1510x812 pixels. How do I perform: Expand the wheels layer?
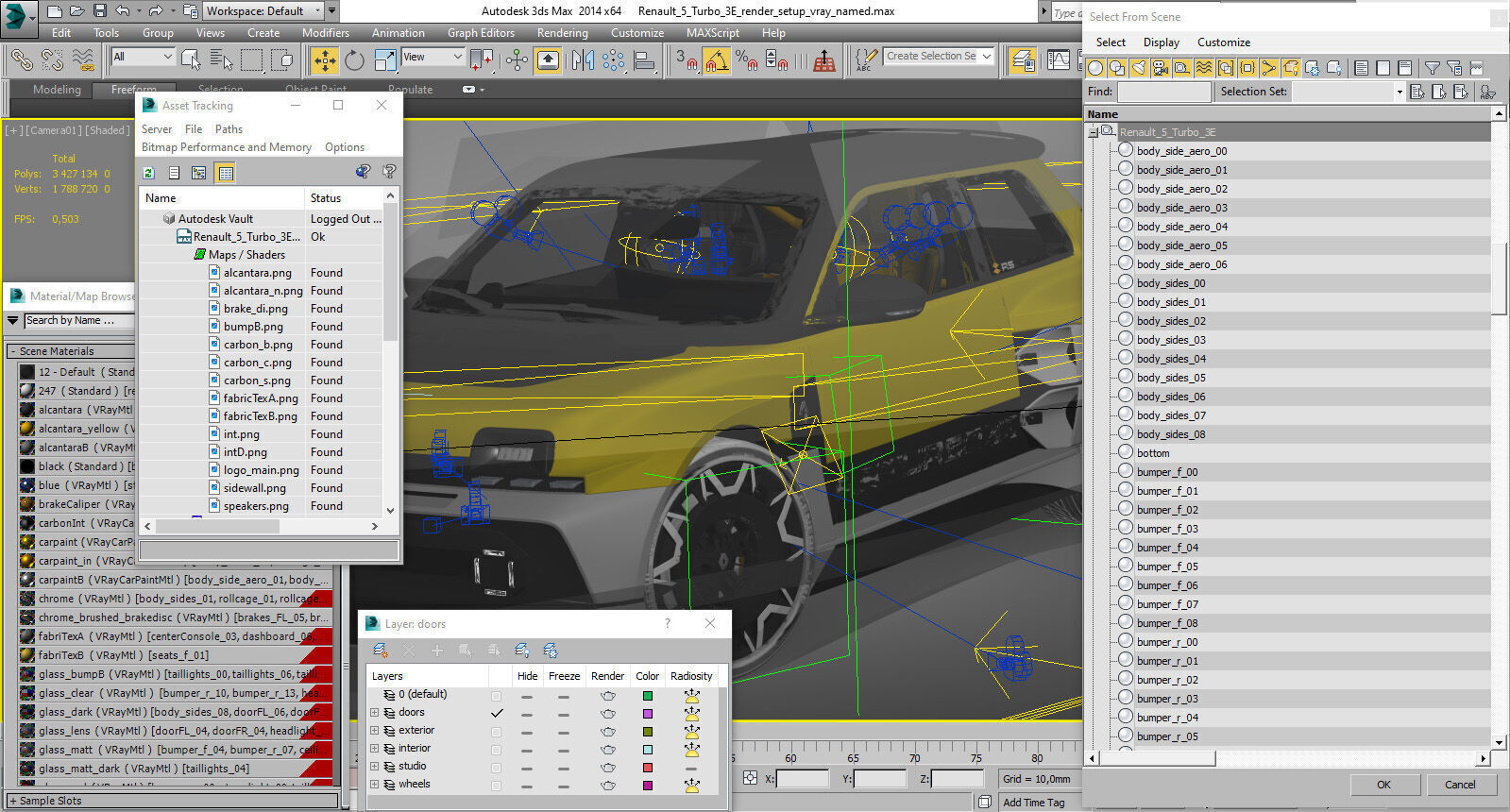pyautogui.click(x=374, y=785)
